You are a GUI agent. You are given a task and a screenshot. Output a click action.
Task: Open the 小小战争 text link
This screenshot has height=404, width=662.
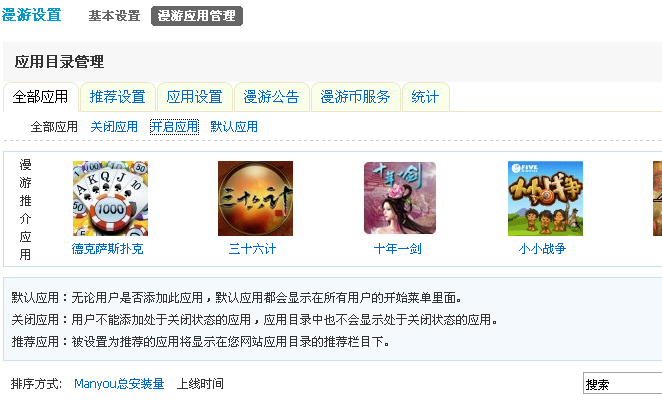pos(542,249)
